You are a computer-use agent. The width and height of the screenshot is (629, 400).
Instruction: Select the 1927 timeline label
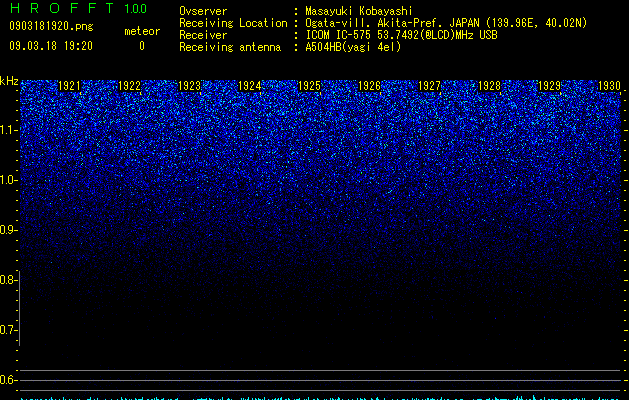tap(429, 86)
